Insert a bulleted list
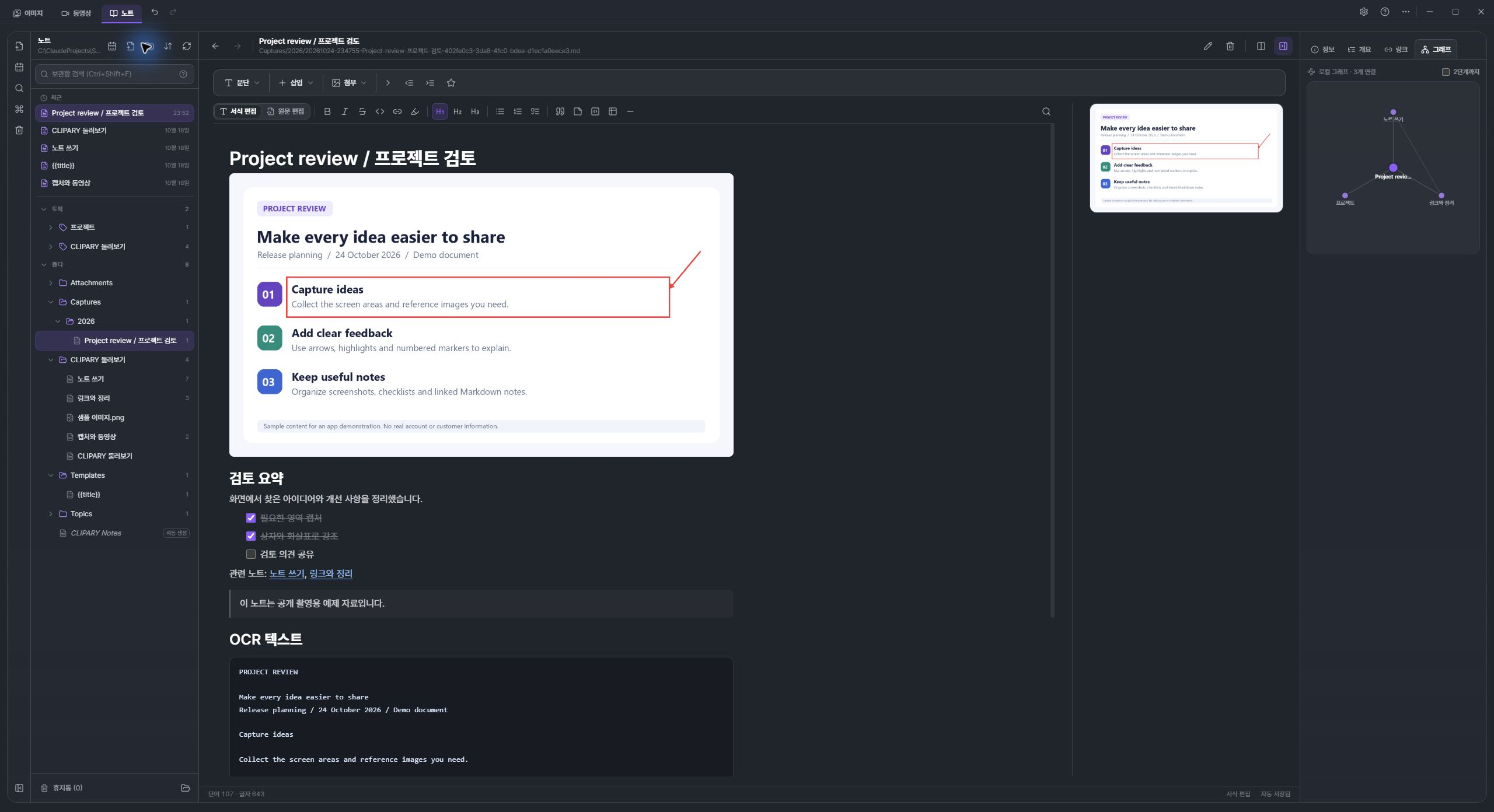 click(500, 111)
